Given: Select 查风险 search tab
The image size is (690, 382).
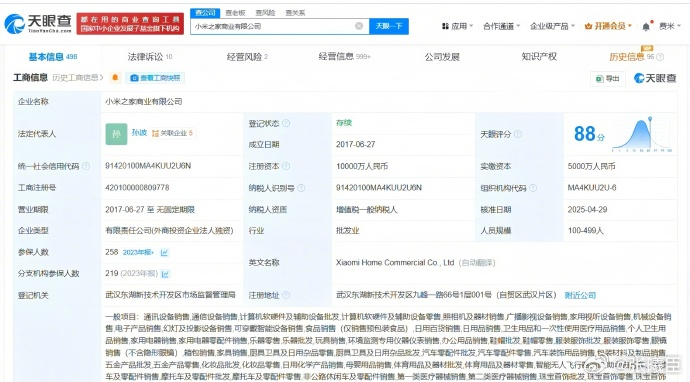Looking at the screenshot, I should (x=265, y=13).
